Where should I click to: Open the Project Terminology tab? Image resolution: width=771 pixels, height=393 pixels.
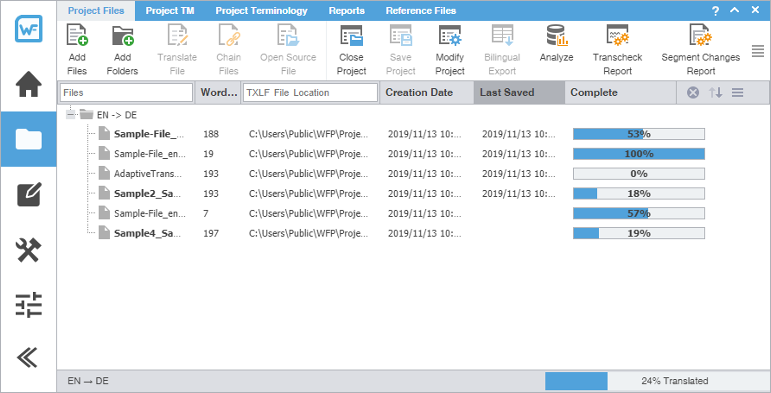click(x=261, y=10)
